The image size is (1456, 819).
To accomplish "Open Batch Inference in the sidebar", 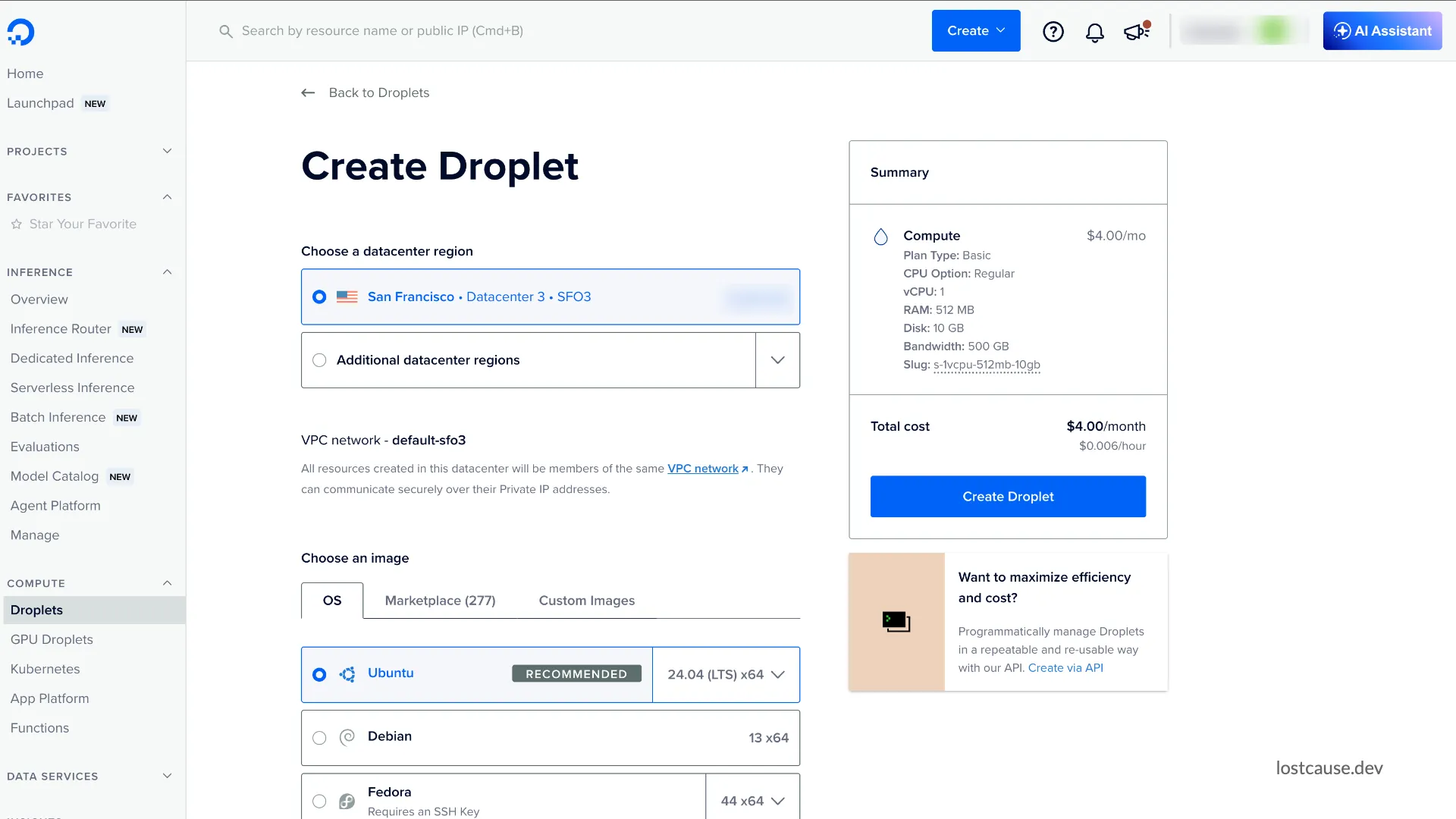I will pyautogui.click(x=58, y=418).
